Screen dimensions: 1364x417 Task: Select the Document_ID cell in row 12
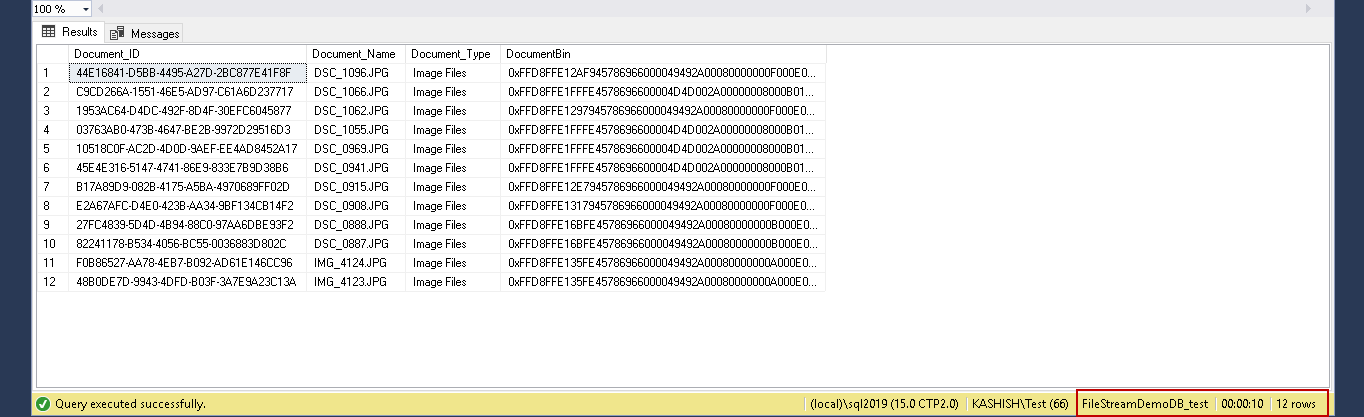187,282
